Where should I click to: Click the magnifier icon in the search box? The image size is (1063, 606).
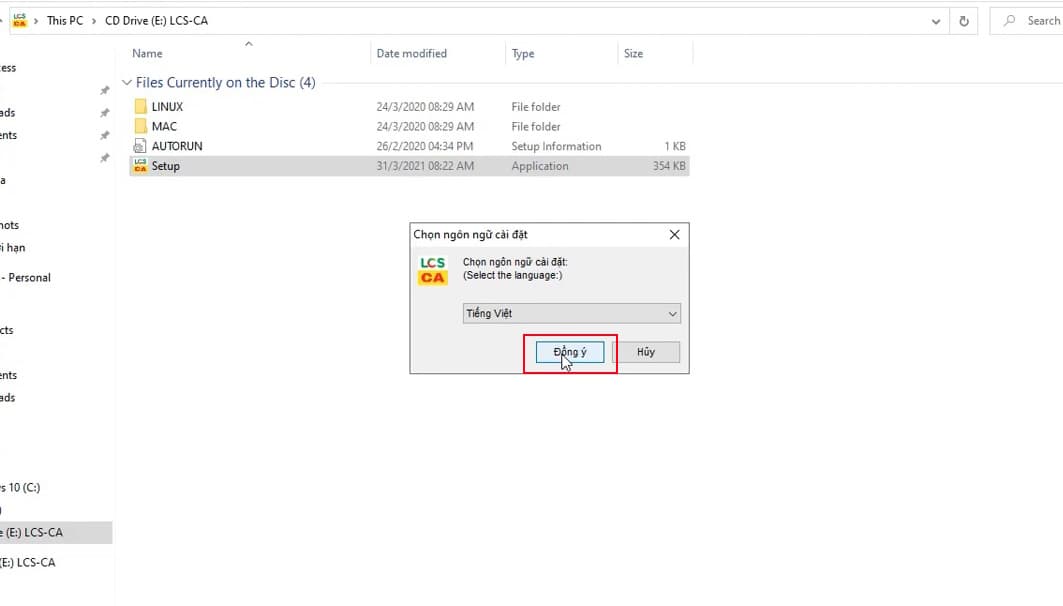[x=1011, y=21]
